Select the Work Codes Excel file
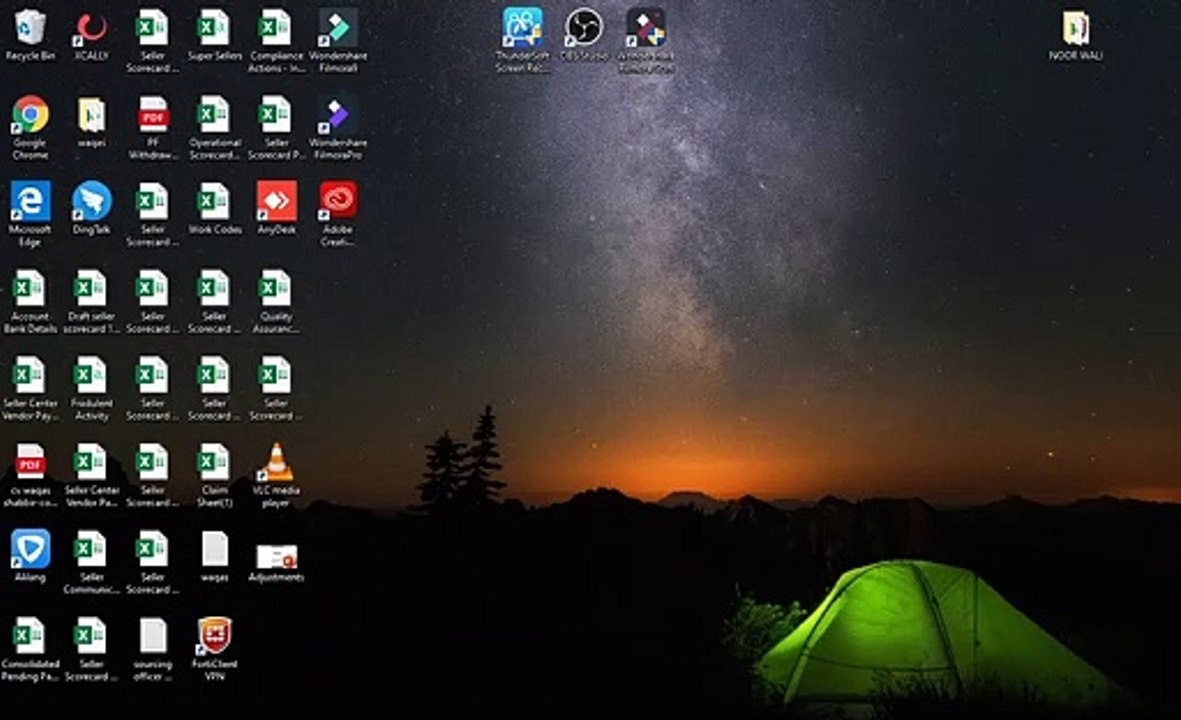Screen dimensions: 1181x720 click(215, 202)
